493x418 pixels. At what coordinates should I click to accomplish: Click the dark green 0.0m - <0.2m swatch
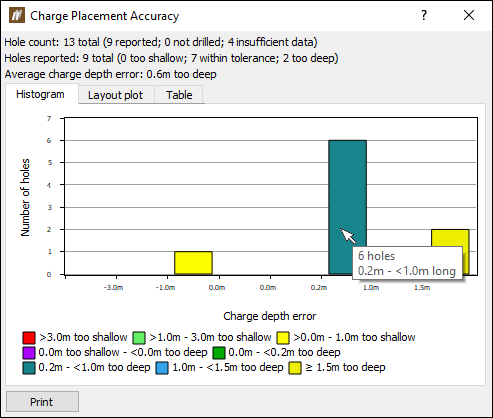pos(219,353)
